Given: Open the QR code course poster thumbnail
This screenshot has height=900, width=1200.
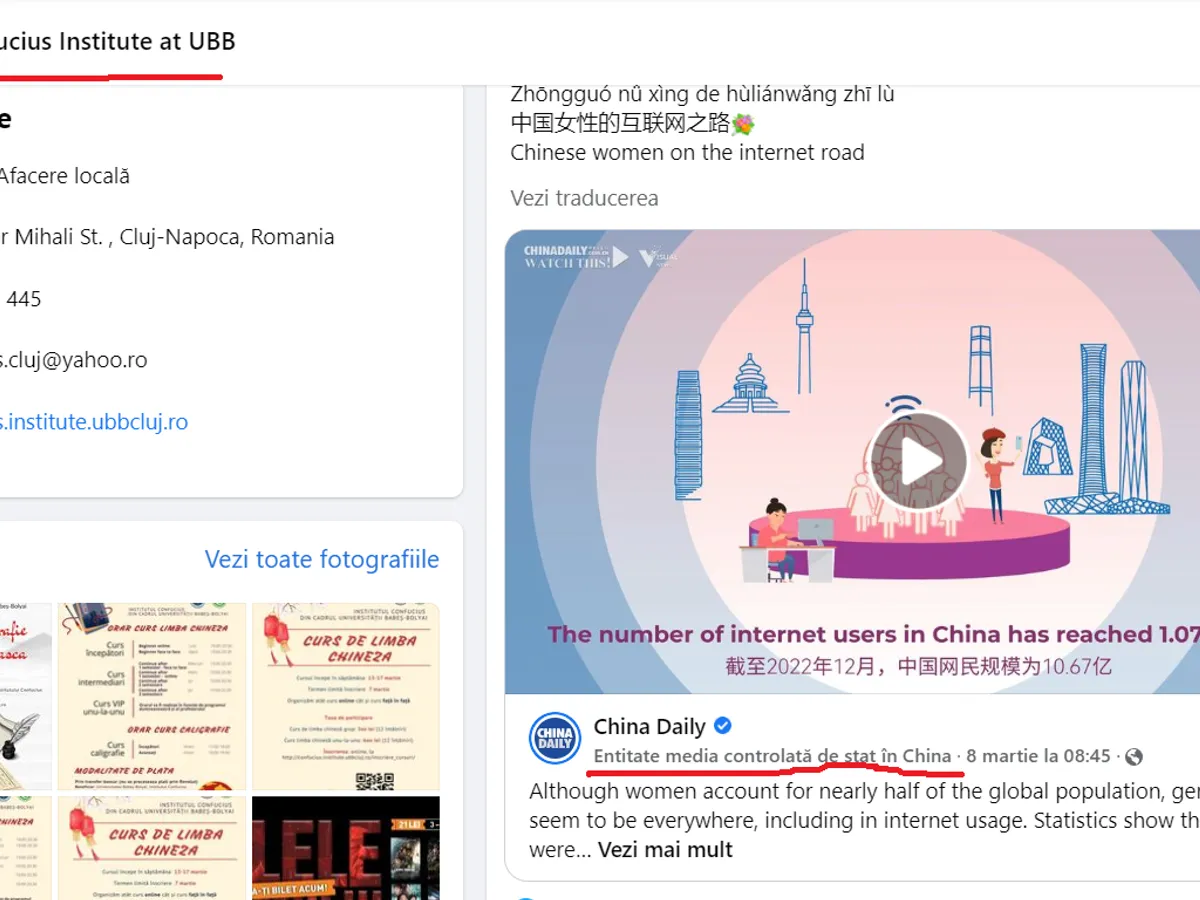Looking at the screenshot, I should point(345,696).
